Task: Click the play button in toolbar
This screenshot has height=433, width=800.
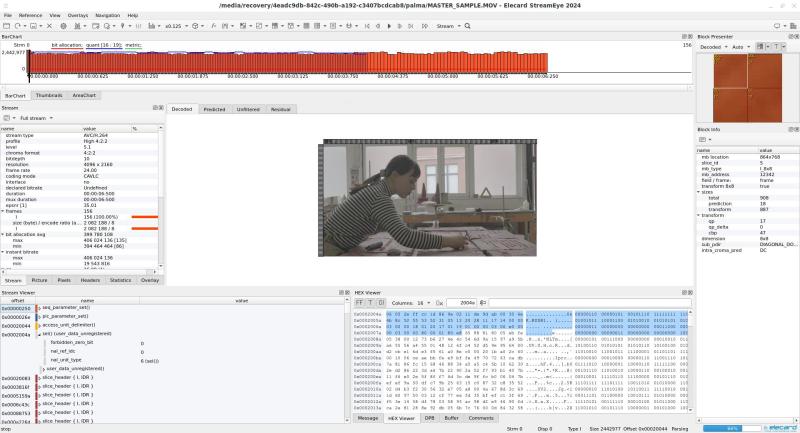Action: pos(389,26)
